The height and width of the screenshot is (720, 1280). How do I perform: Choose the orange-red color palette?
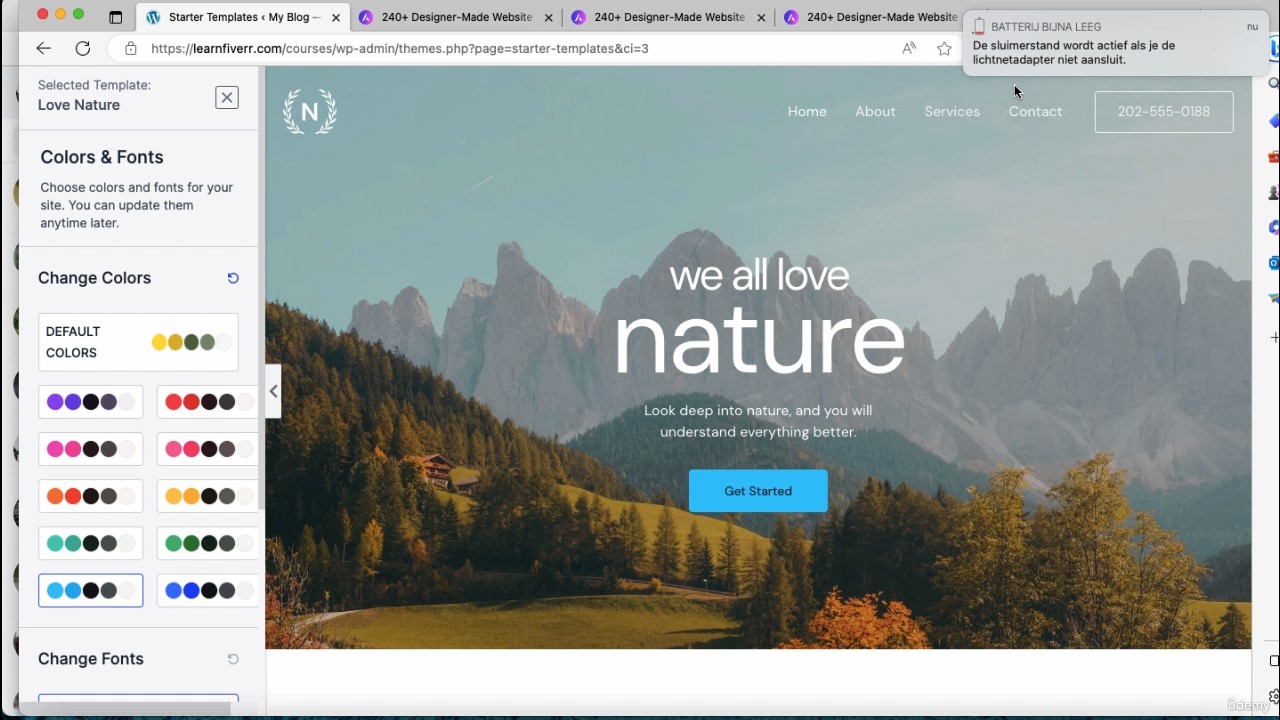pos(91,496)
